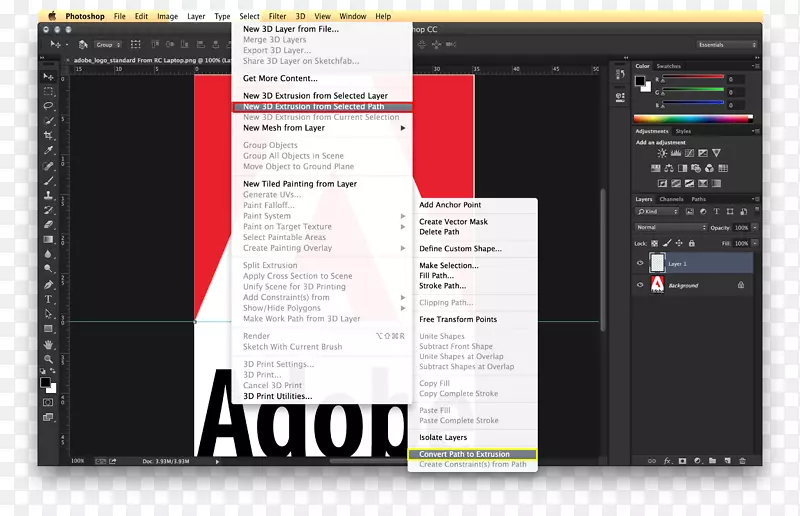Select the Crop tool
Image resolution: width=800 pixels, height=516 pixels.
click(x=48, y=136)
